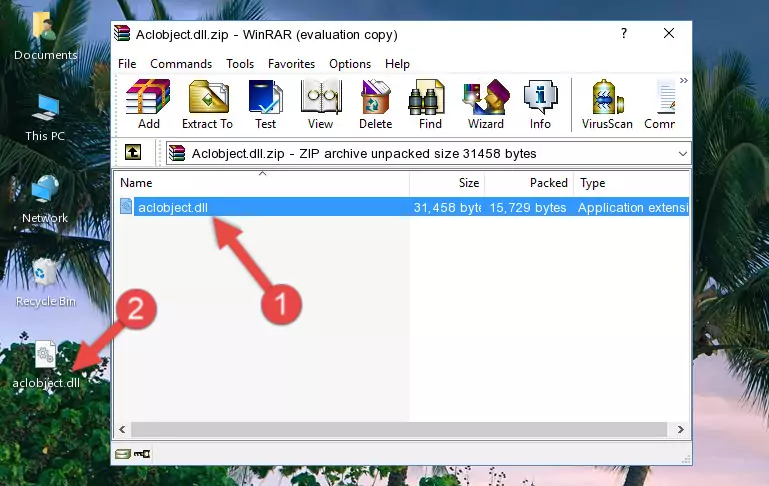Viewport: 769px width, 486px height.
Task: Open the Commands menu
Action: 181,64
